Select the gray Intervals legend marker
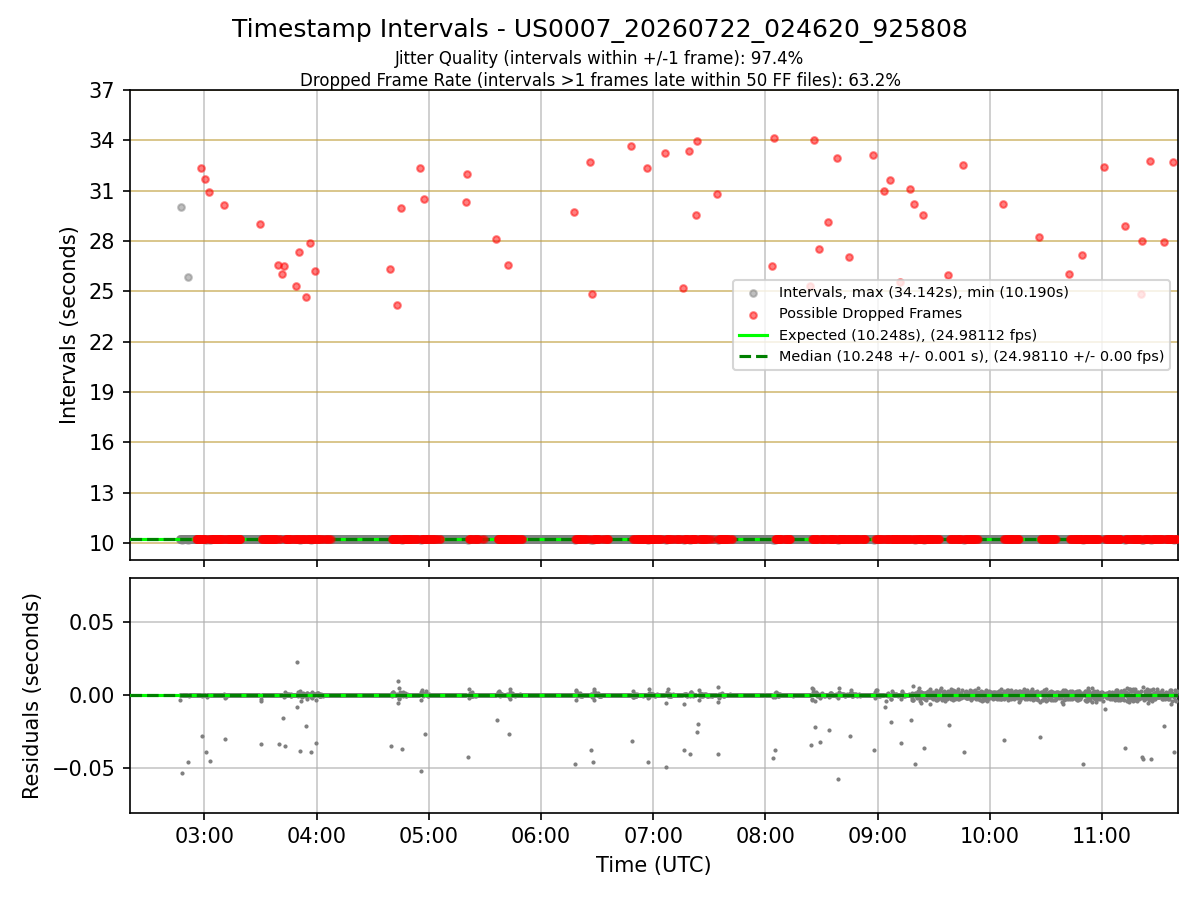Viewport: 1200px width, 900px height. click(x=754, y=292)
